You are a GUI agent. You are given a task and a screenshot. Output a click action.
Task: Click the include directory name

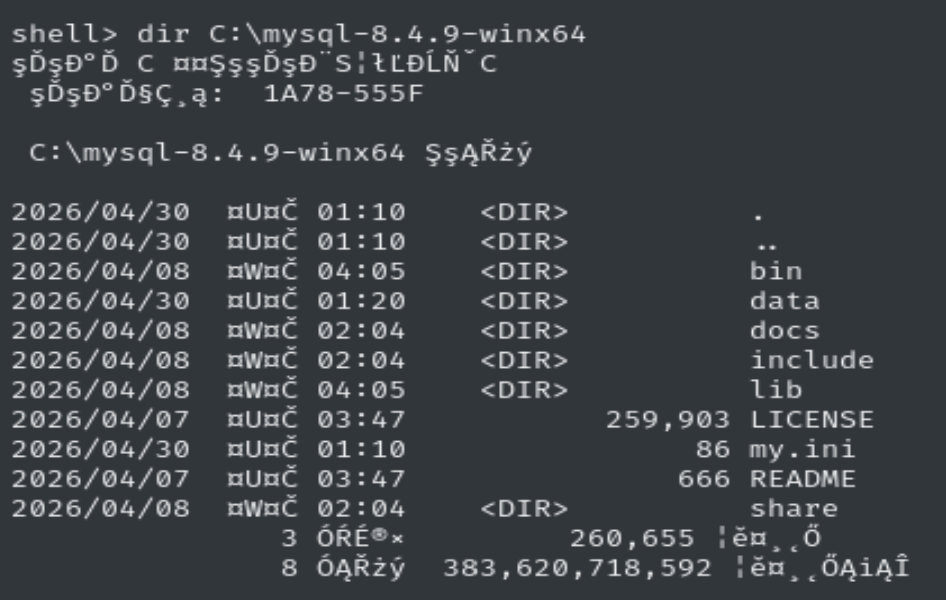[811, 360]
